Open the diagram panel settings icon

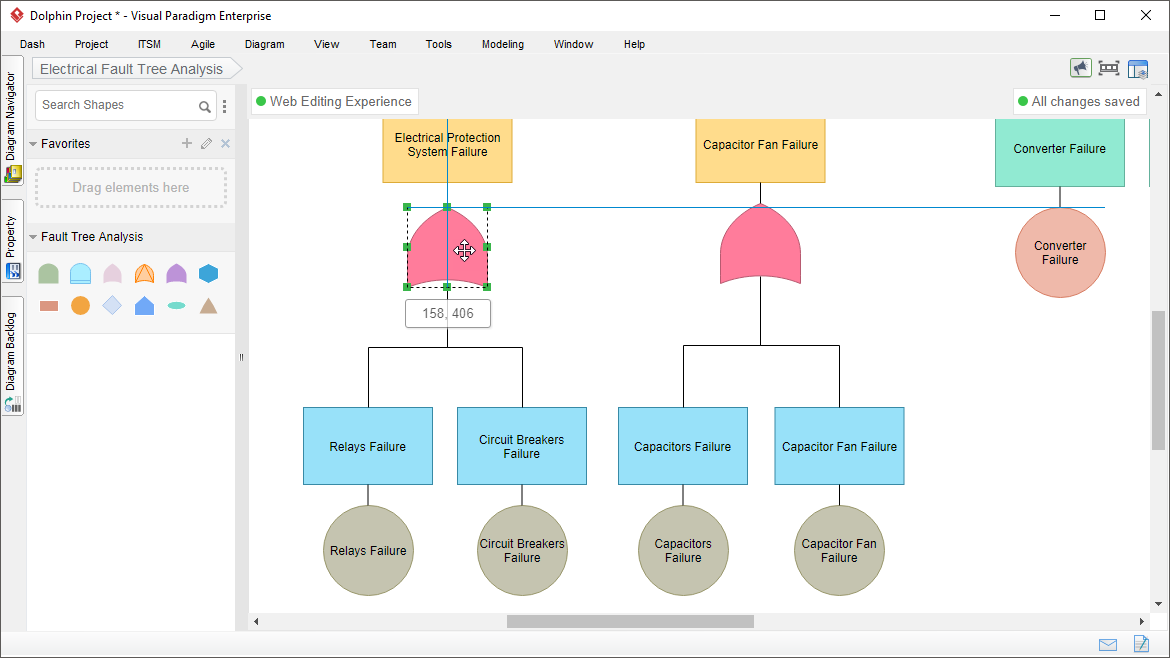pyautogui.click(x=1138, y=69)
